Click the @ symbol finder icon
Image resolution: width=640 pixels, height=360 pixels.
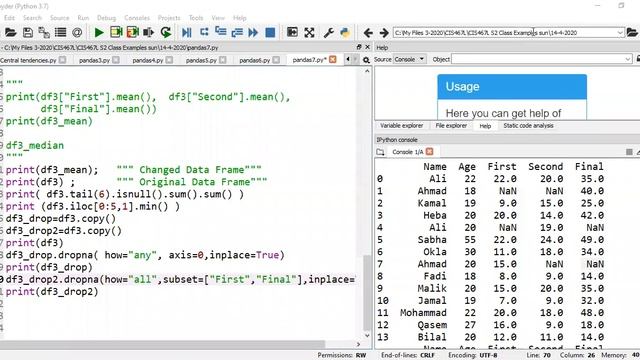77,32
